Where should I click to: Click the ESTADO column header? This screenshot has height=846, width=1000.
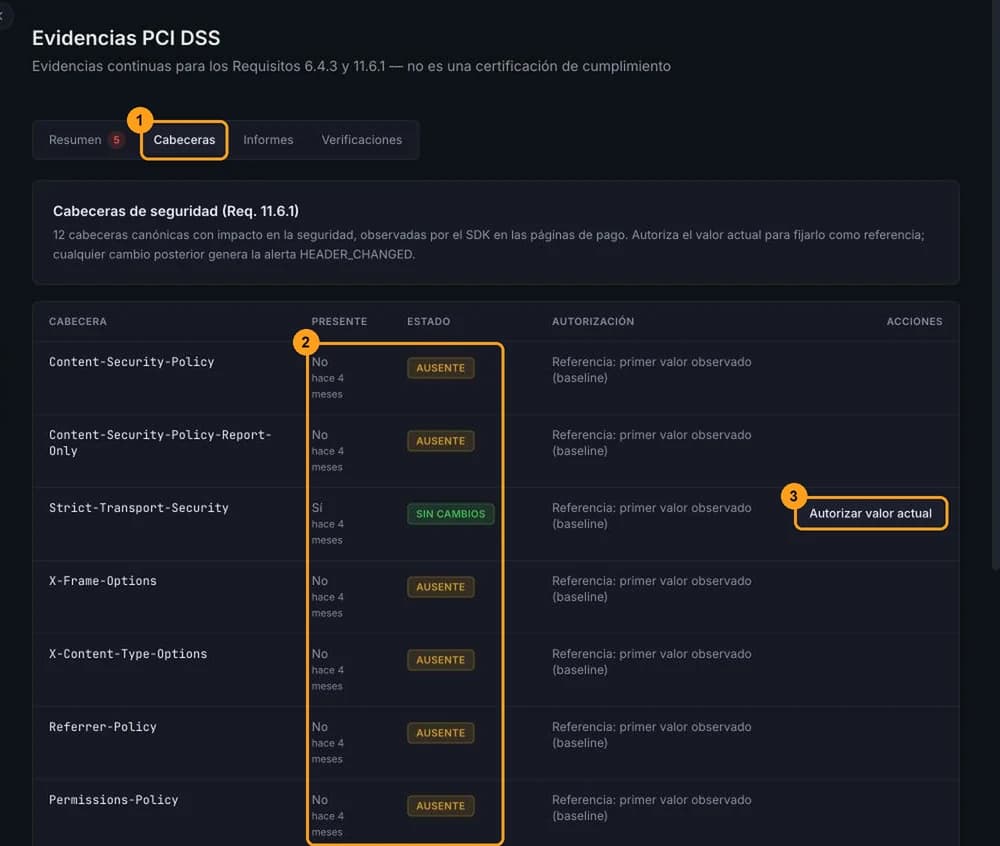coord(429,321)
